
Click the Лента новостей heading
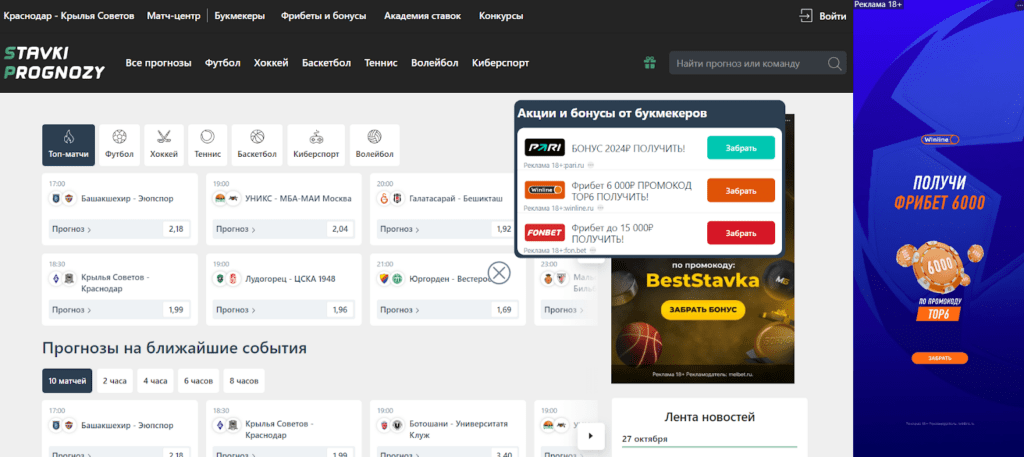pos(709,417)
